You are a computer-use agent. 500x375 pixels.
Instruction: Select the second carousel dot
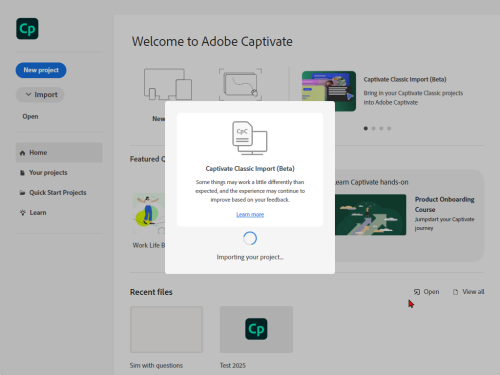(x=373, y=128)
